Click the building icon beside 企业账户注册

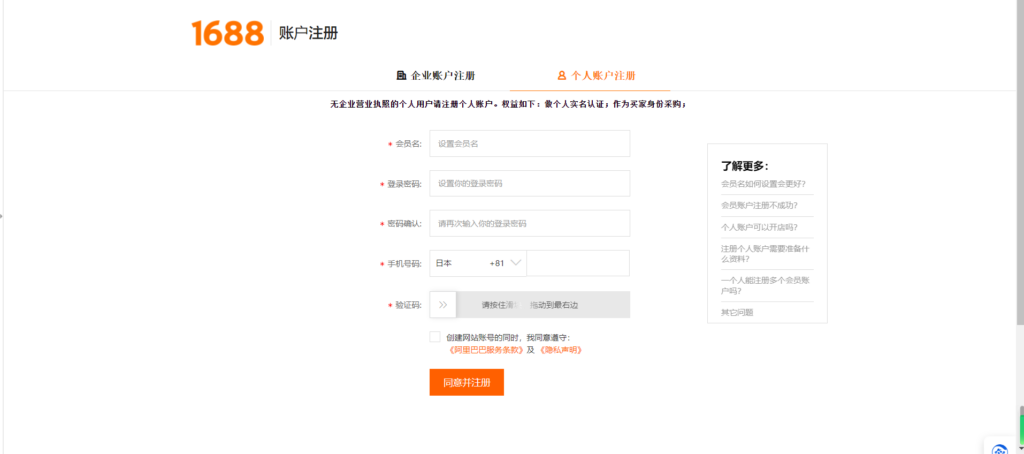(x=402, y=75)
